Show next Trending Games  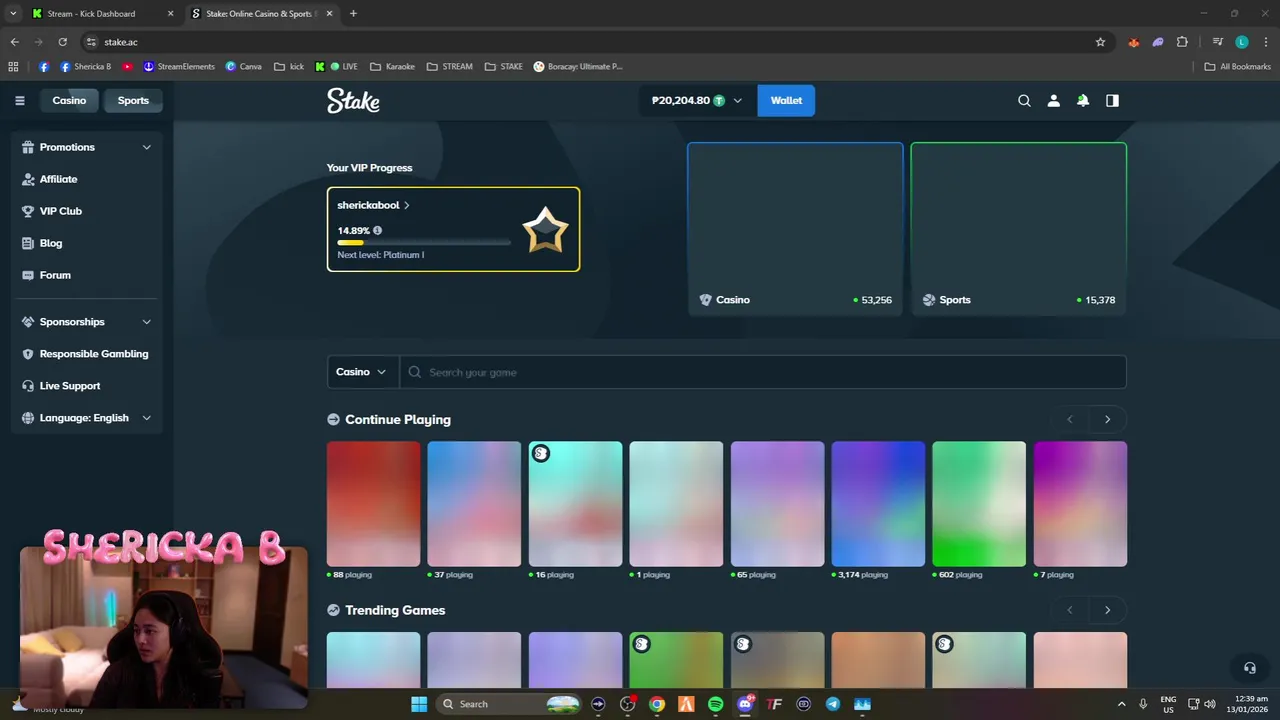(1107, 610)
